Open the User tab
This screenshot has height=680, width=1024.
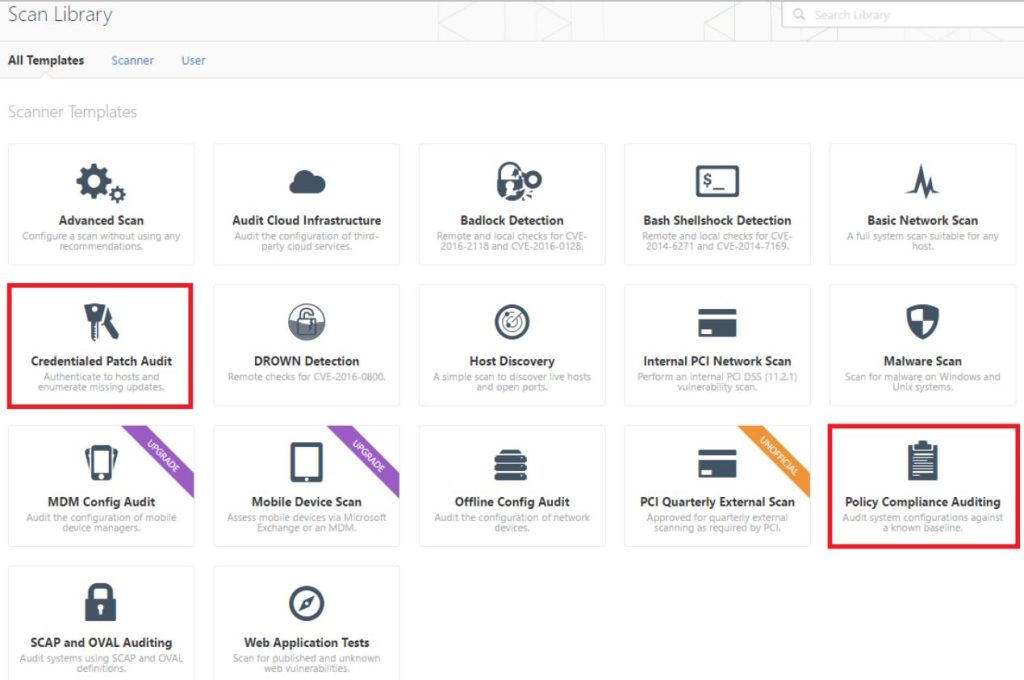pos(193,60)
